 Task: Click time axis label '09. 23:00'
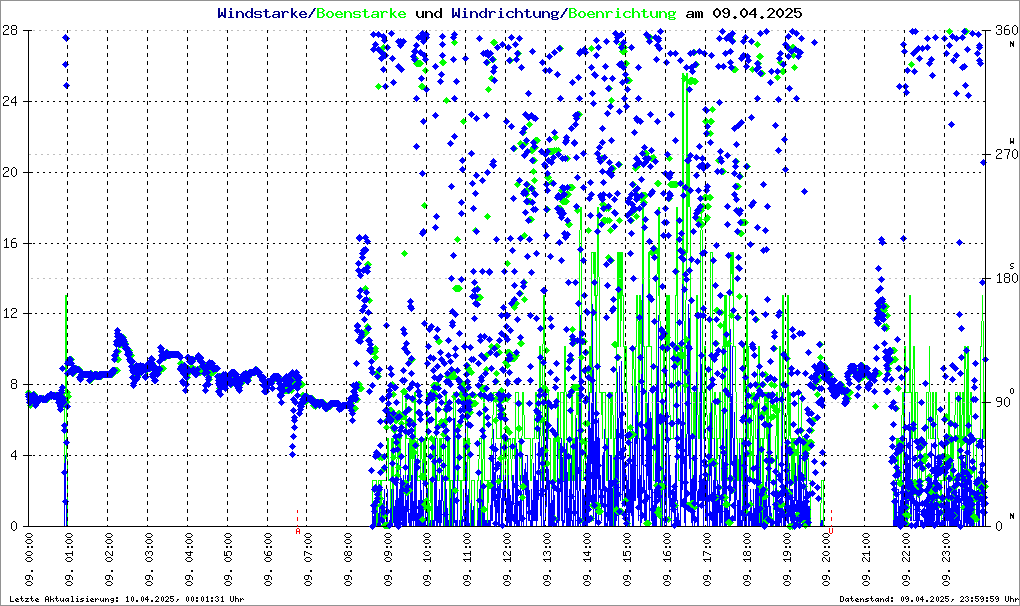946,560
